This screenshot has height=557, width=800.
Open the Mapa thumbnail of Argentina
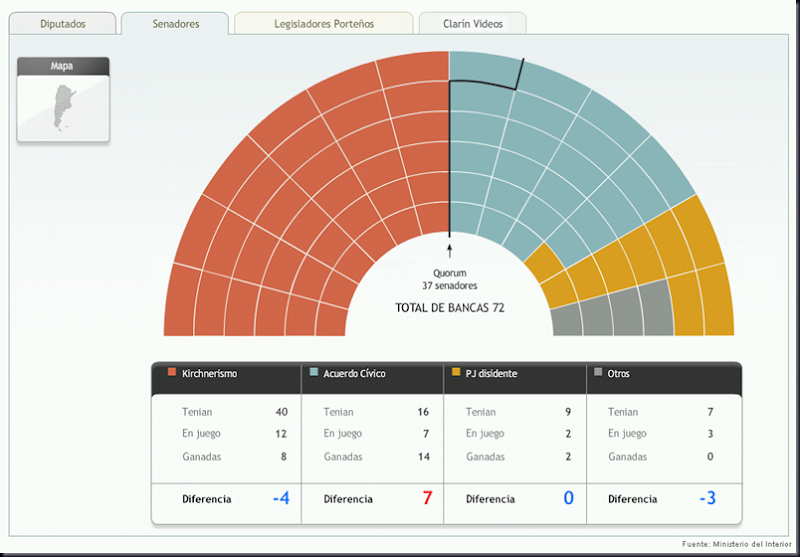coord(63,108)
